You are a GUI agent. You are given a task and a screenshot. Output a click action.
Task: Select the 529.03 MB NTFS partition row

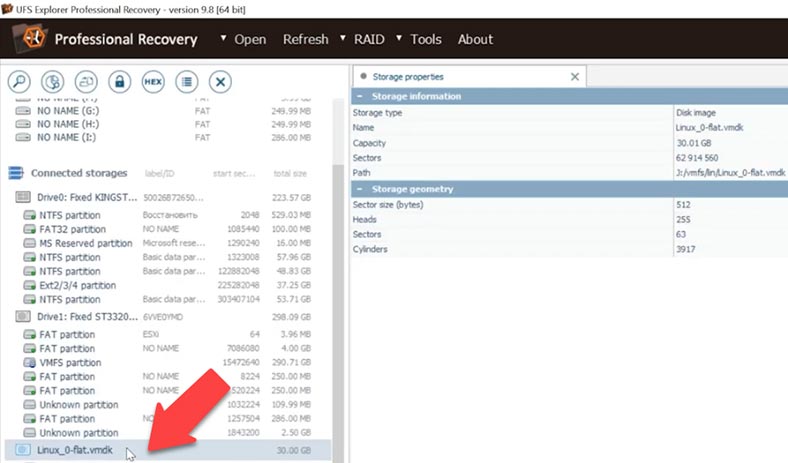(x=168, y=215)
